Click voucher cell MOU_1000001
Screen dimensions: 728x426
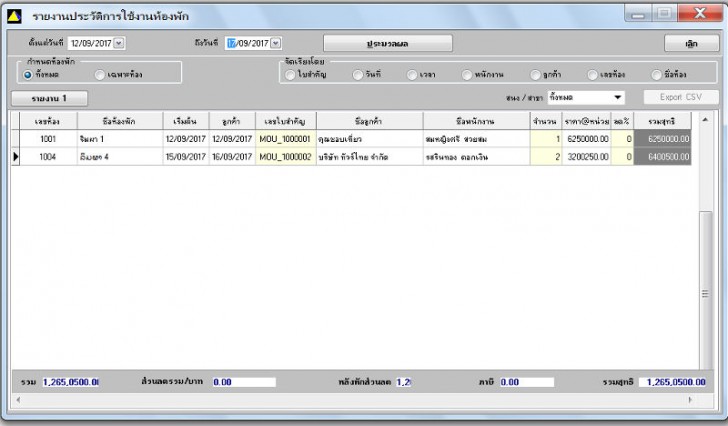click(286, 139)
